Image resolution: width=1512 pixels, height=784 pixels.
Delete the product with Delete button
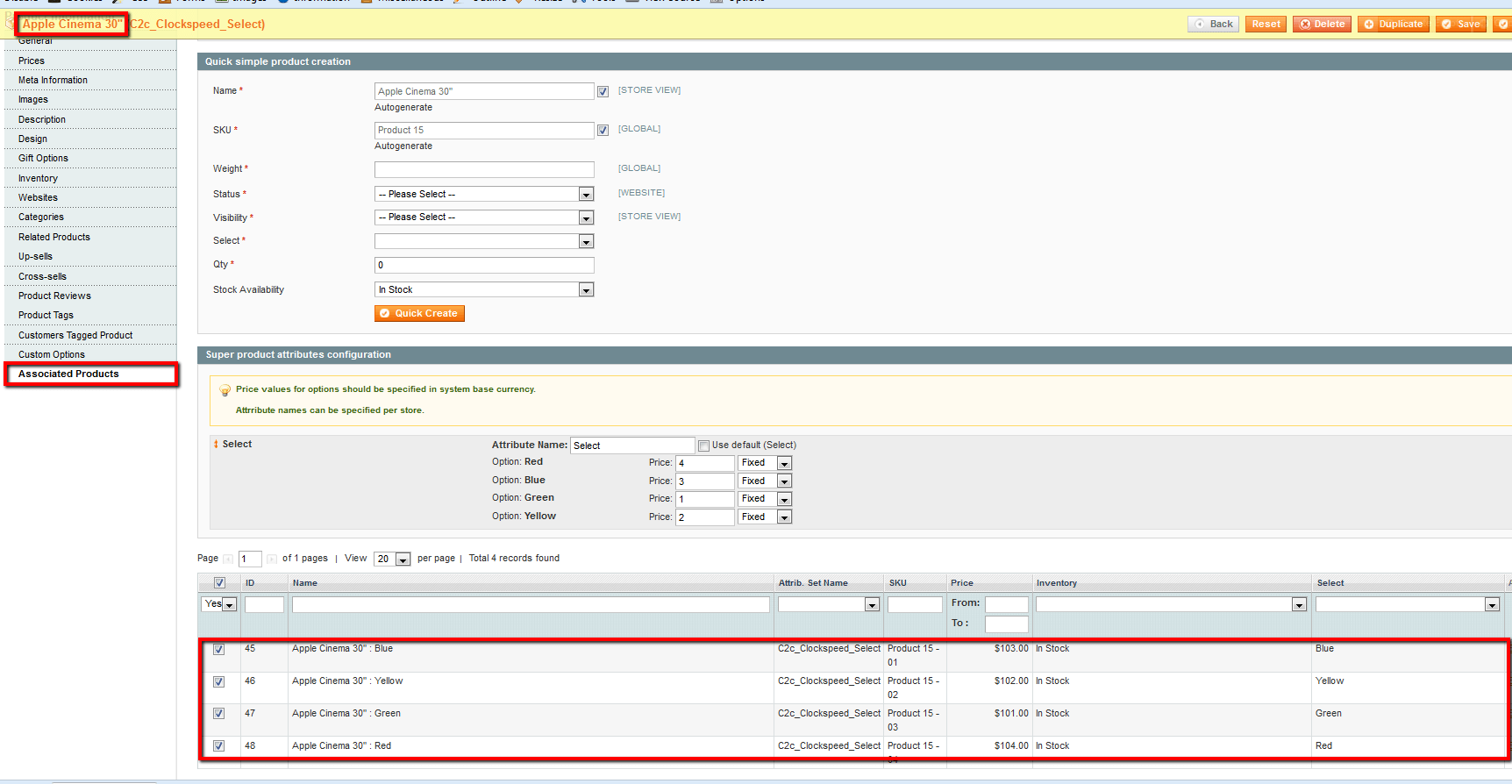(1322, 25)
